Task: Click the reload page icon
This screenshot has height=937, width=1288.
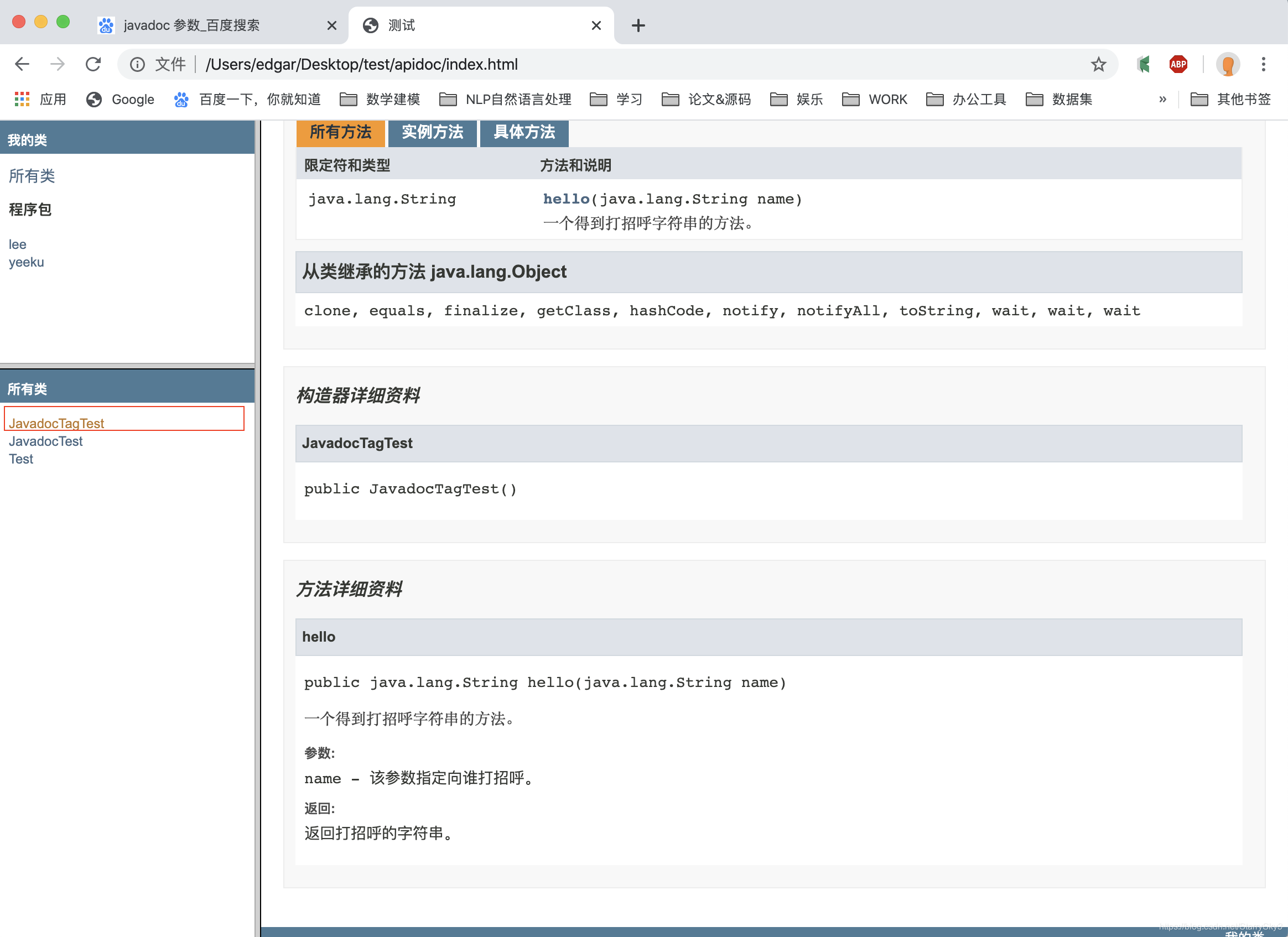Action: [93, 64]
